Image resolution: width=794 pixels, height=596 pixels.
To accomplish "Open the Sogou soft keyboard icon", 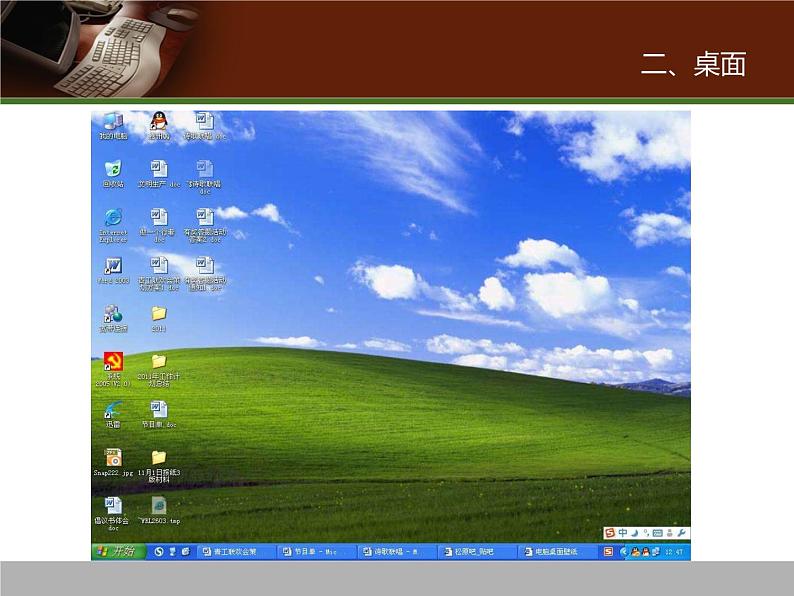I will click(658, 533).
